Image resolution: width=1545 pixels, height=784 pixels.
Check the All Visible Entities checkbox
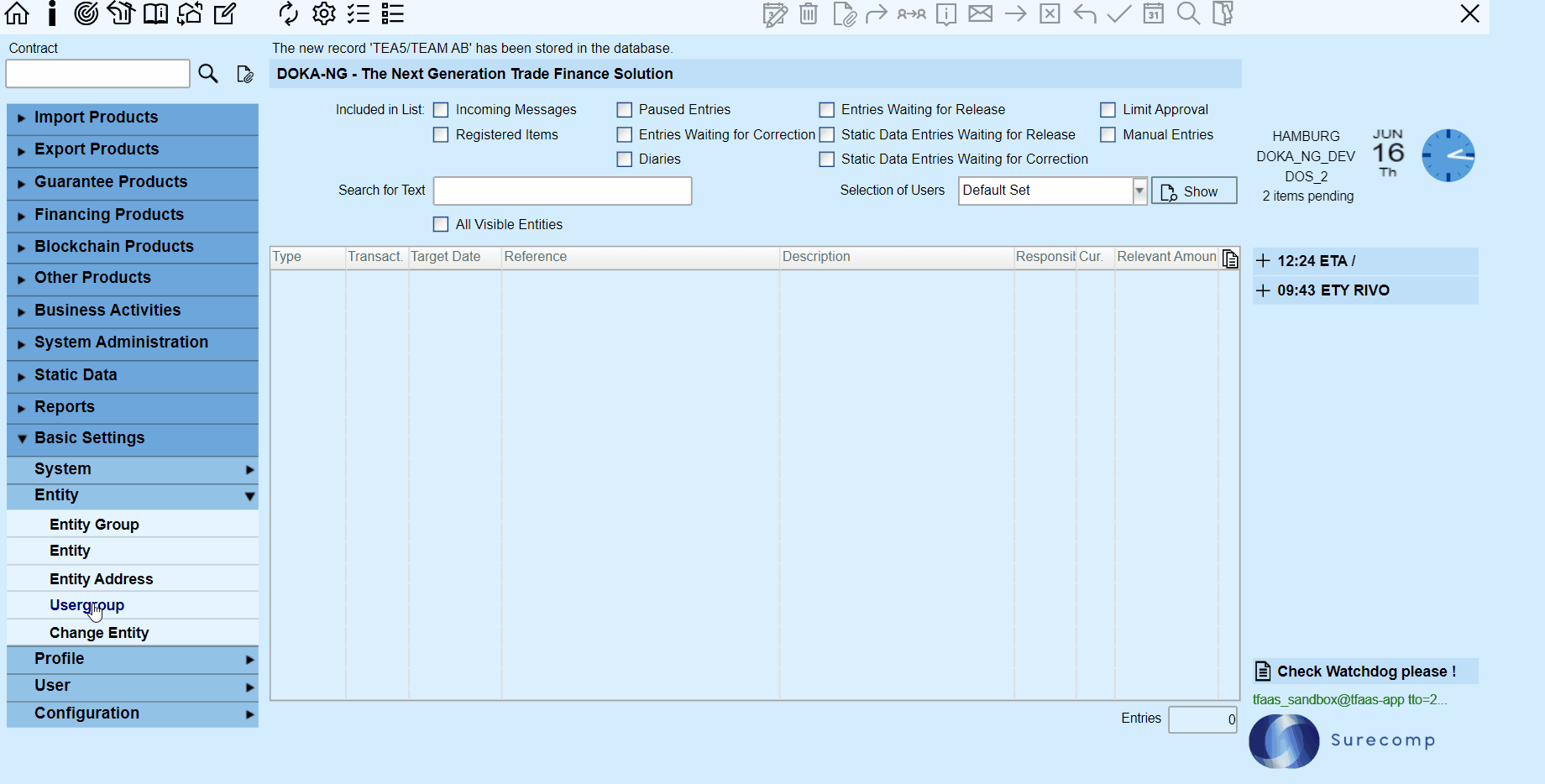point(441,224)
